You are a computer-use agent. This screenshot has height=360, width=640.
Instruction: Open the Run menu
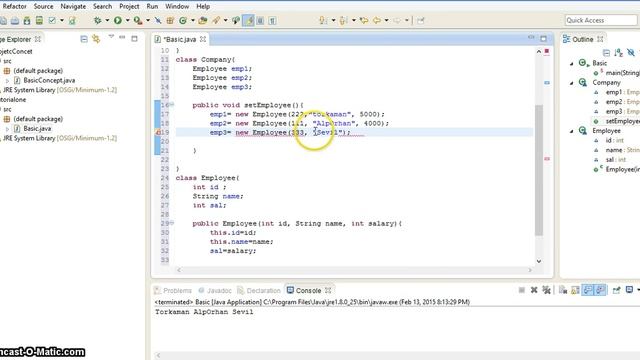[x=152, y=7]
